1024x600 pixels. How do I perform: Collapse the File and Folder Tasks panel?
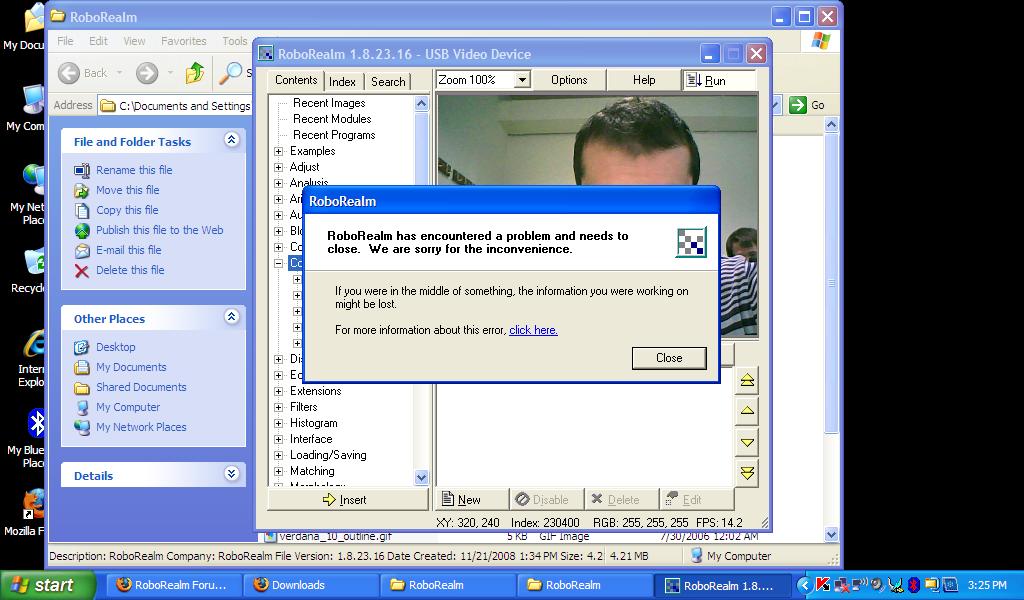(231, 141)
